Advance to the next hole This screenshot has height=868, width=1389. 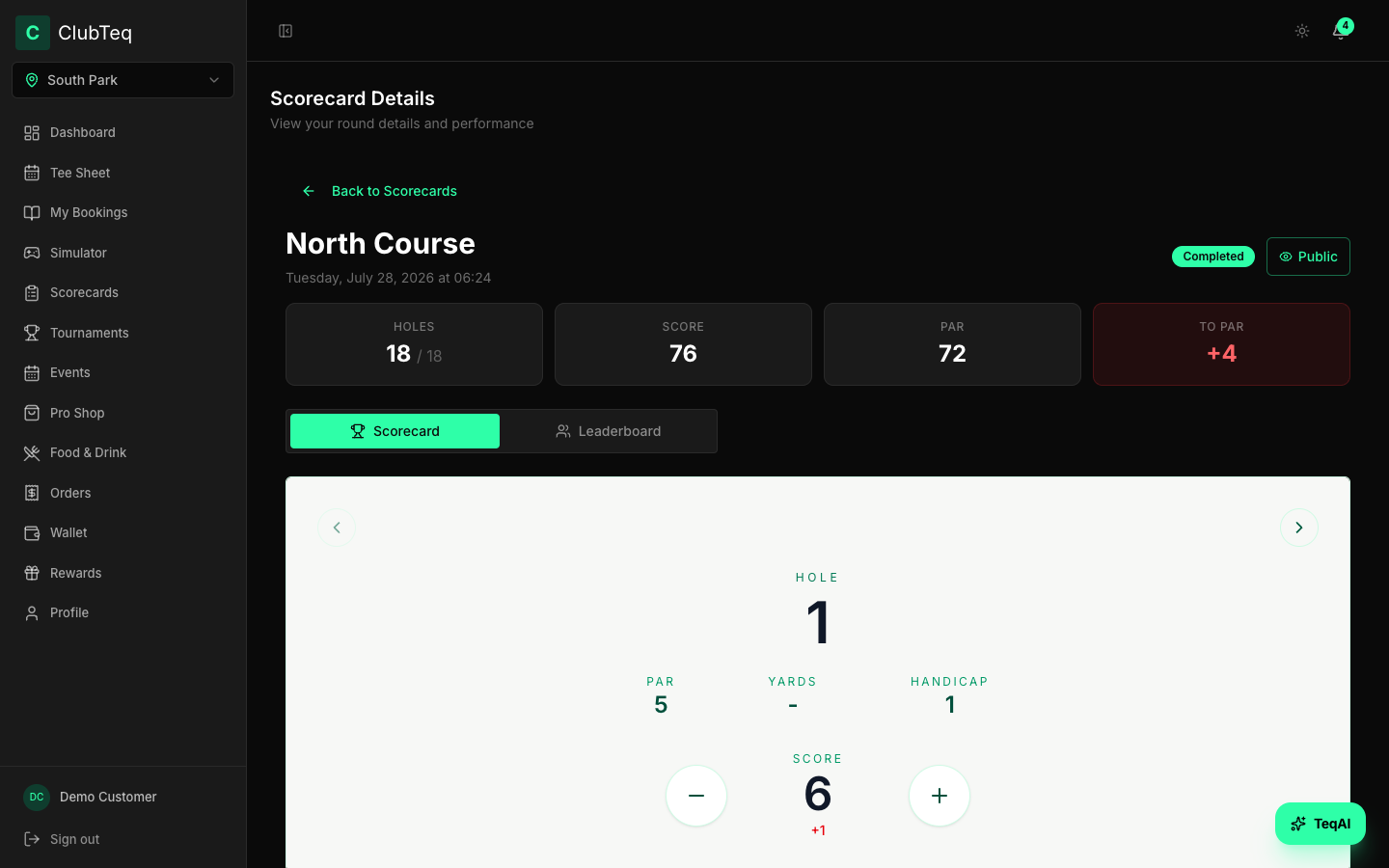tap(1299, 528)
